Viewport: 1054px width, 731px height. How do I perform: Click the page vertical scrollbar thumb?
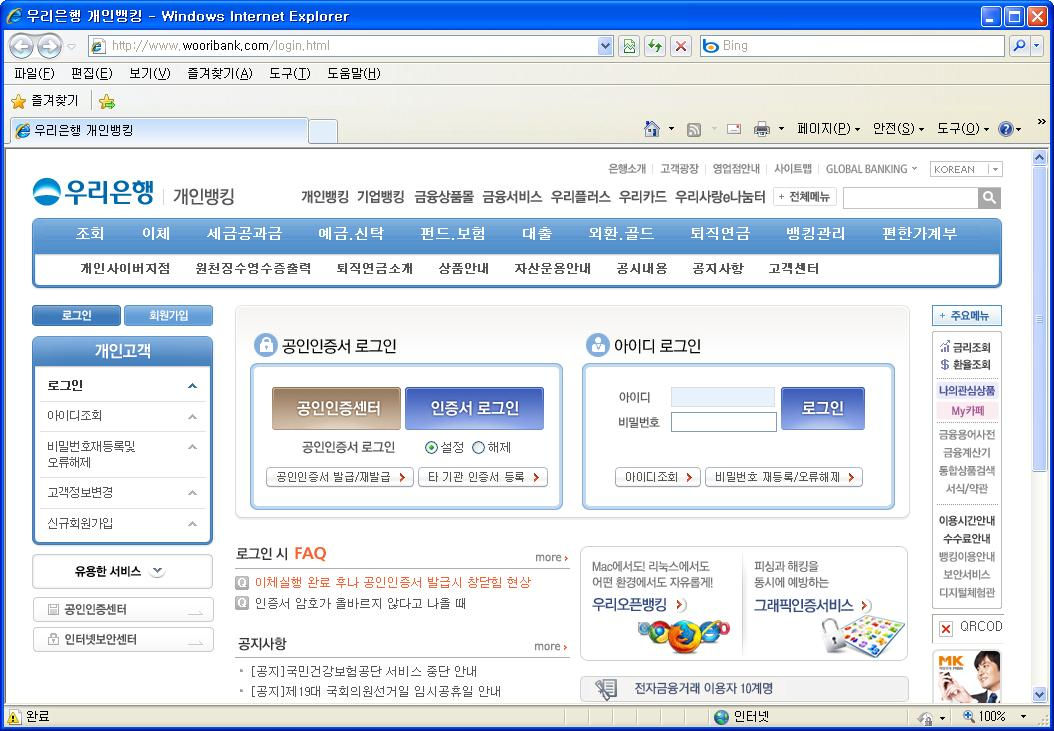(1039, 319)
